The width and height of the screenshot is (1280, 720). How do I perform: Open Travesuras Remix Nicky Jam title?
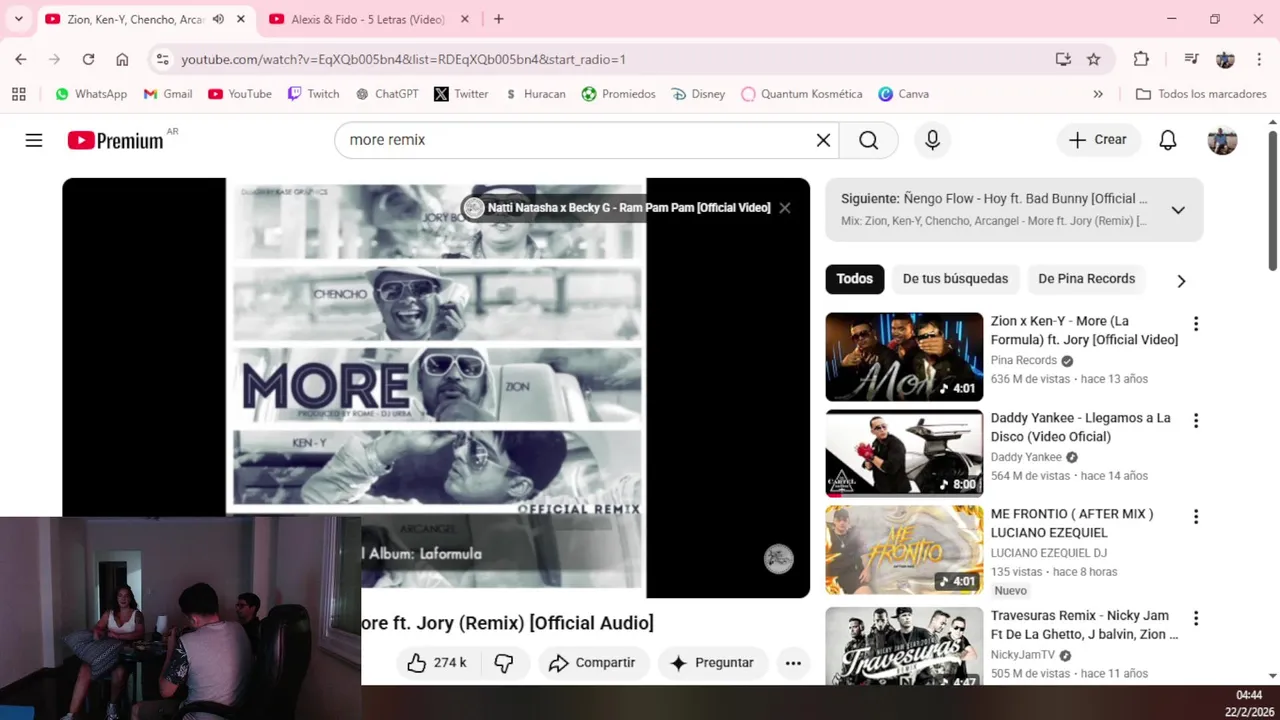[1085, 625]
